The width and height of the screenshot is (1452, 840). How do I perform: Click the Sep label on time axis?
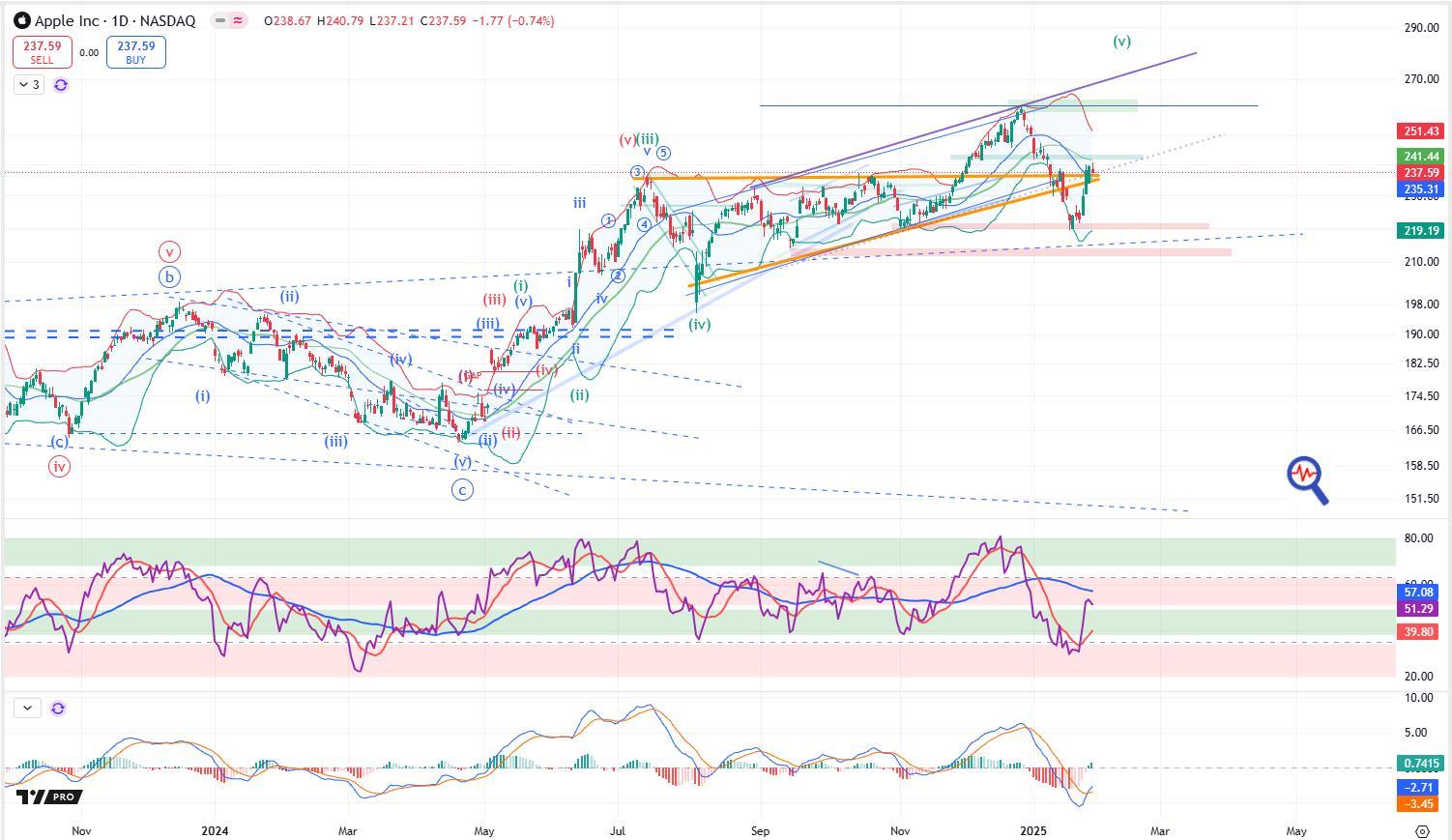pyautogui.click(x=760, y=830)
